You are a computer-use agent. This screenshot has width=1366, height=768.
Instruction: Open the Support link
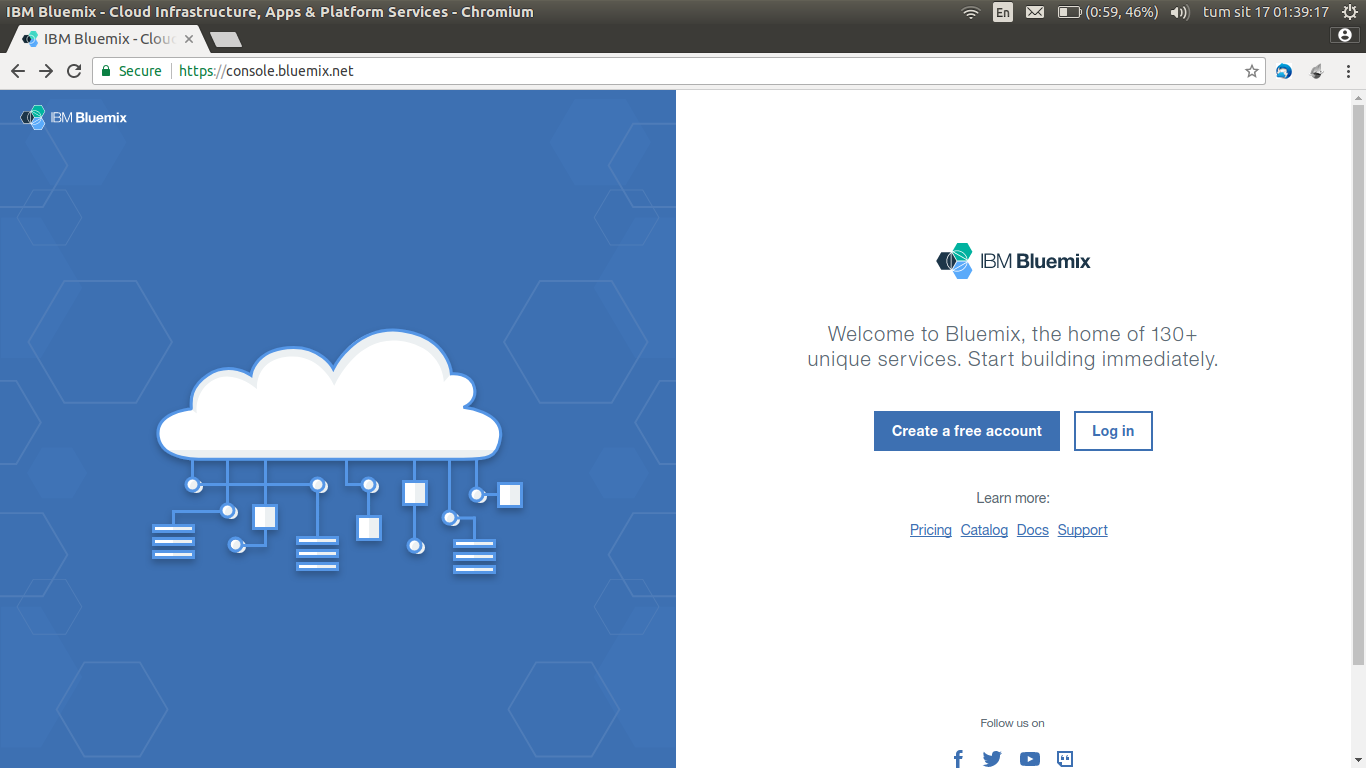point(1083,530)
